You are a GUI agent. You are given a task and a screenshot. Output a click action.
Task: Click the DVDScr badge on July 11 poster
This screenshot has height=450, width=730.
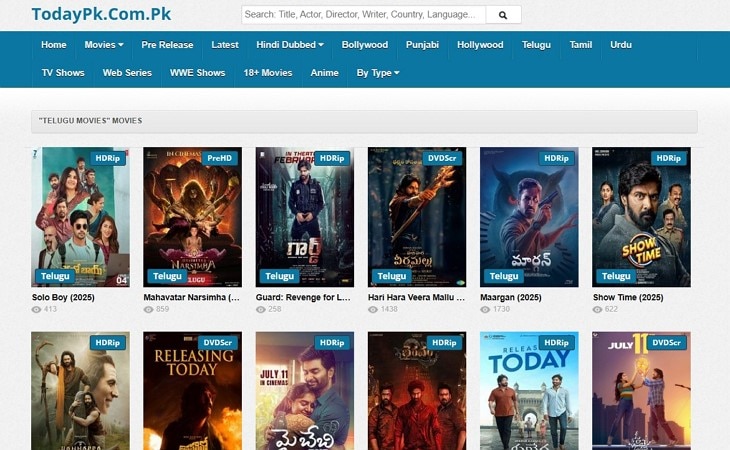pyautogui.click(x=666, y=343)
